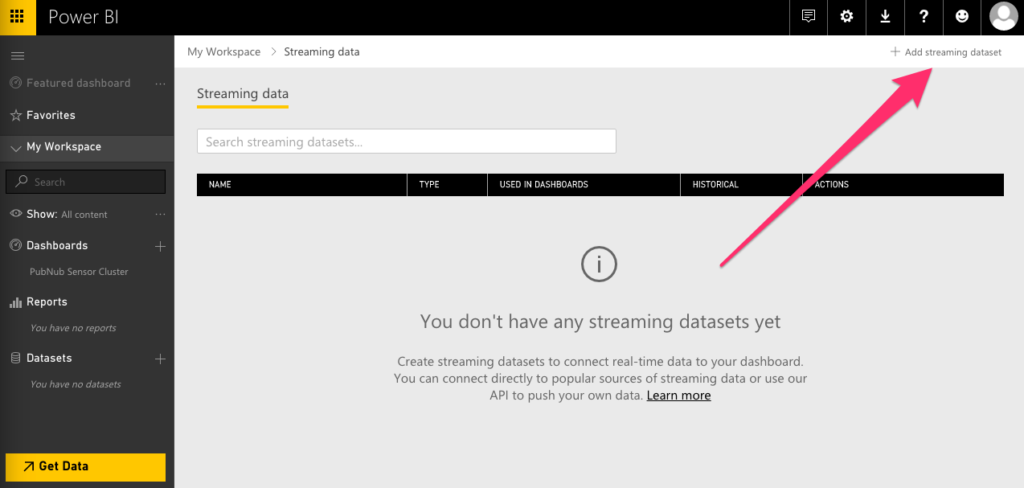Open the settings gear menu

point(847,17)
